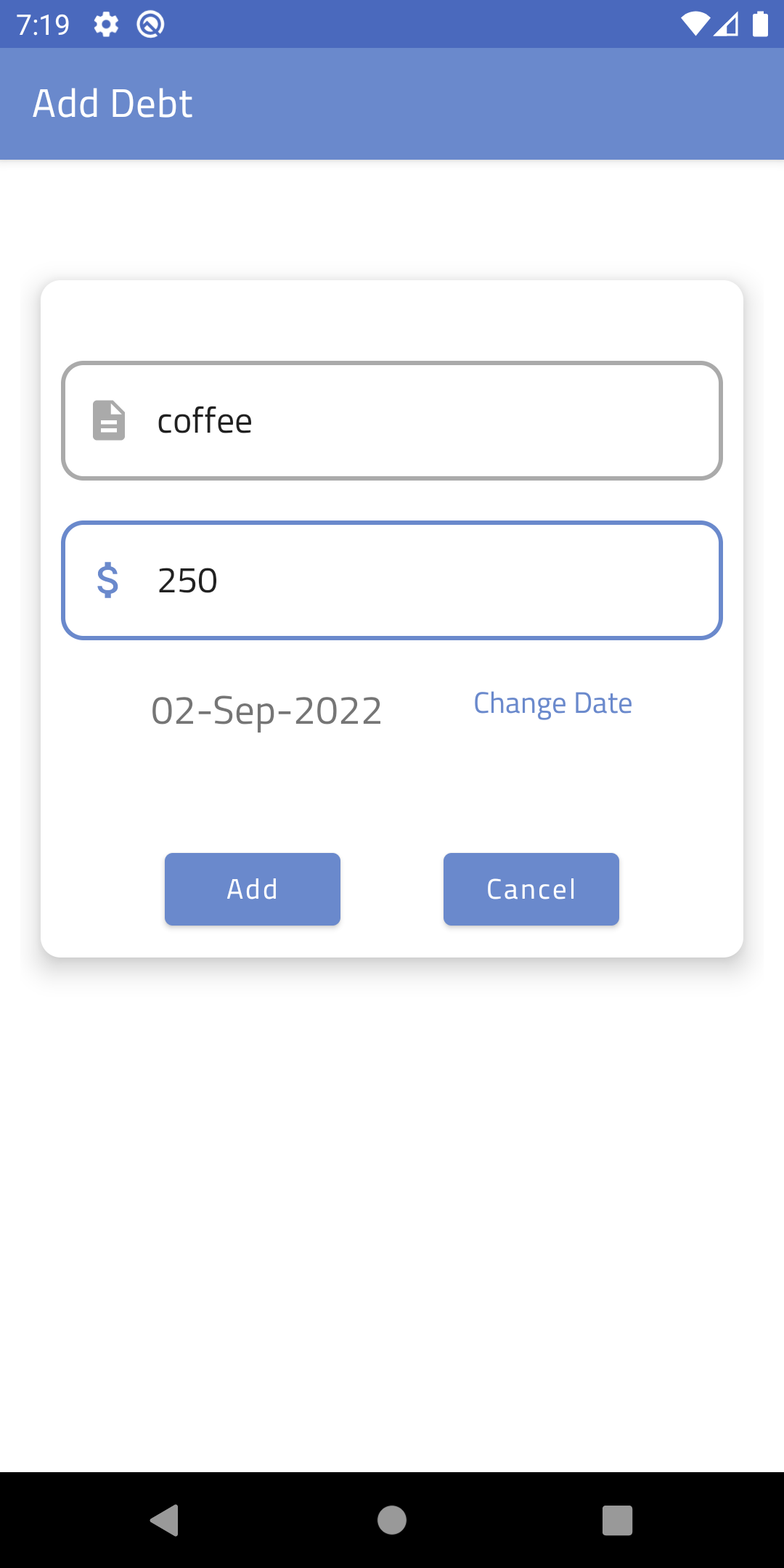Screen dimensions: 784x1568
Task: Open the Change Date link
Action: (552, 703)
